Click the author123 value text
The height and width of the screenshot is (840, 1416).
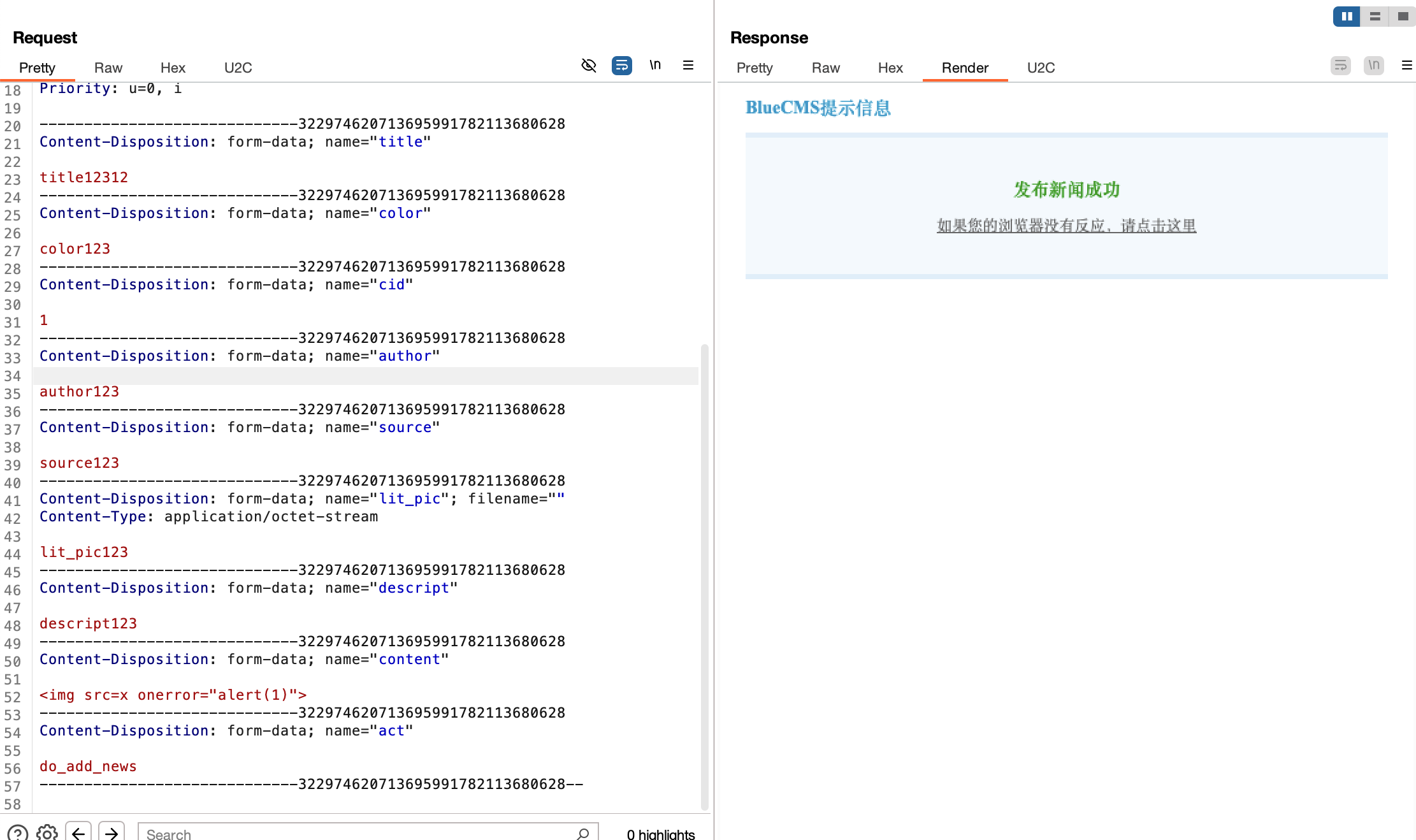click(80, 391)
